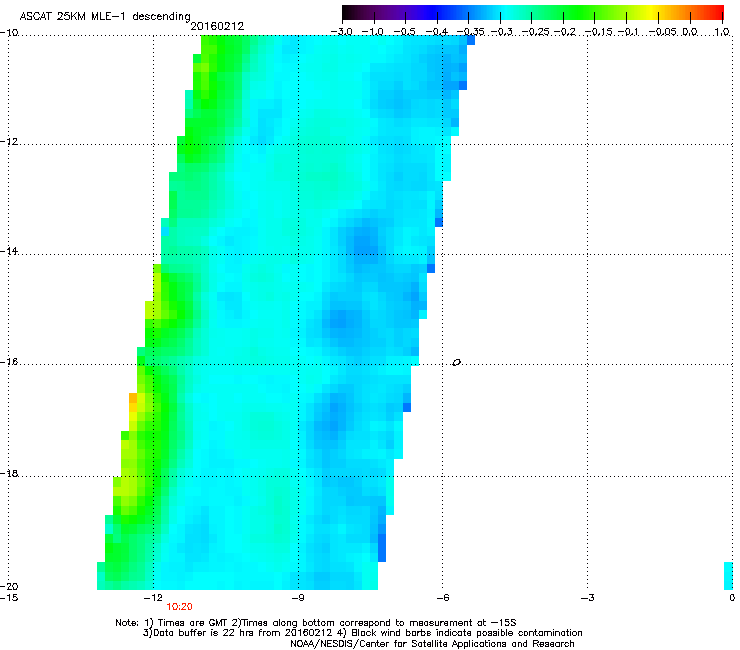Screen dimensions: 740x650
Task: Click the orange pixel on the swath's left edge
Action: (x=133, y=398)
